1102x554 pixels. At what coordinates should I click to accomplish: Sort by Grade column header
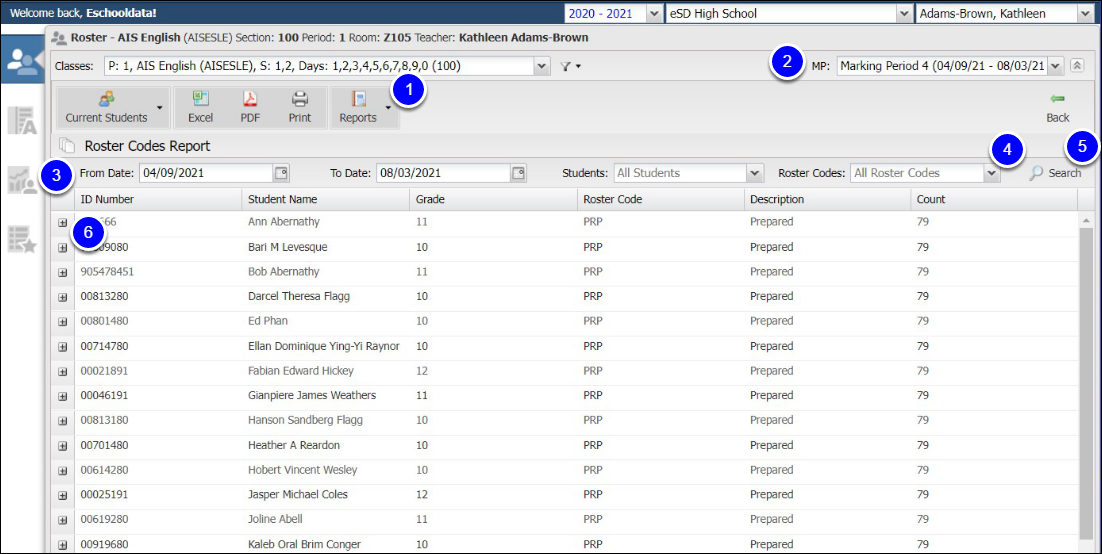[x=493, y=199]
